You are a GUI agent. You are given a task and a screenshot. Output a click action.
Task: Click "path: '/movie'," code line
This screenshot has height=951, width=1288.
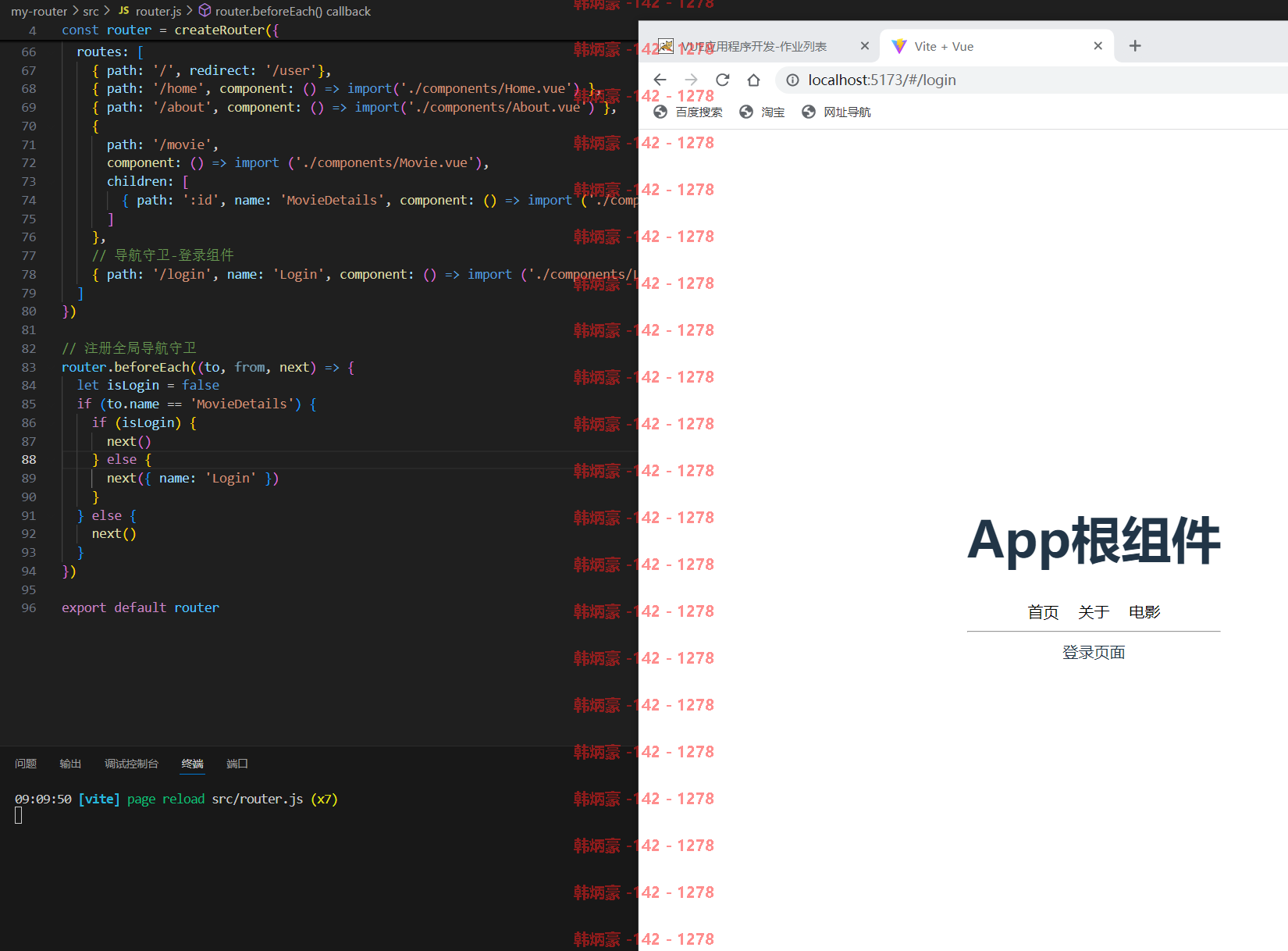pyautogui.click(x=162, y=144)
